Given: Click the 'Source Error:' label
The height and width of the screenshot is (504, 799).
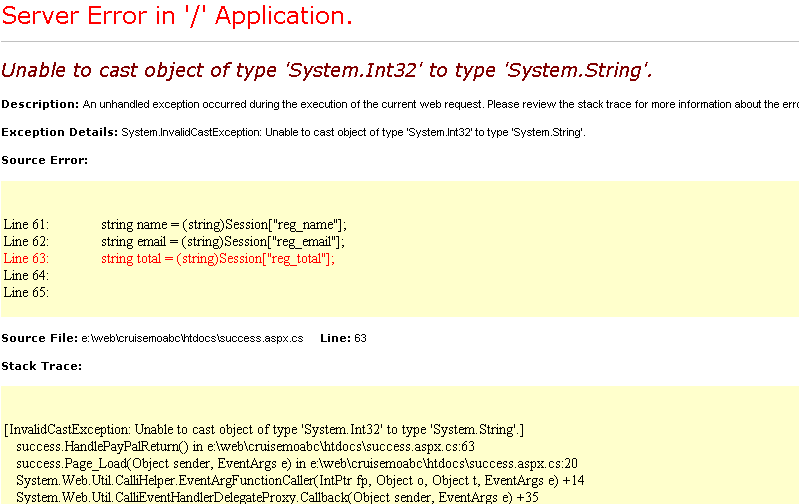Looking at the screenshot, I should click(44, 160).
